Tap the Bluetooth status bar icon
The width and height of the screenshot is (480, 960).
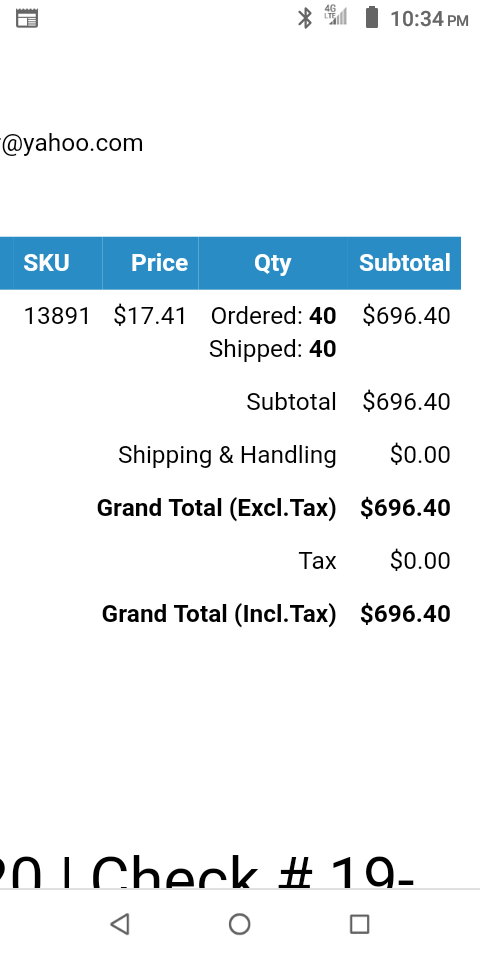click(x=304, y=18)
